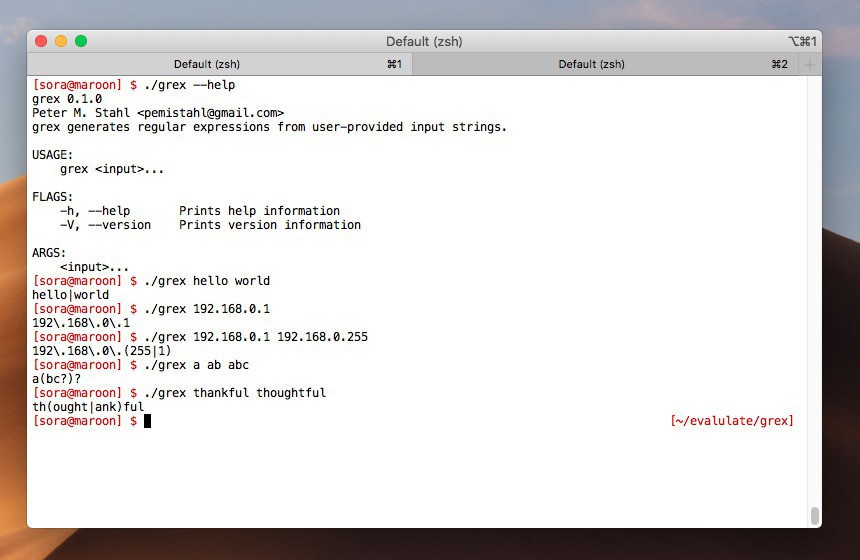
Task: Add a new terminal tab with plus button
Action: 810,65
